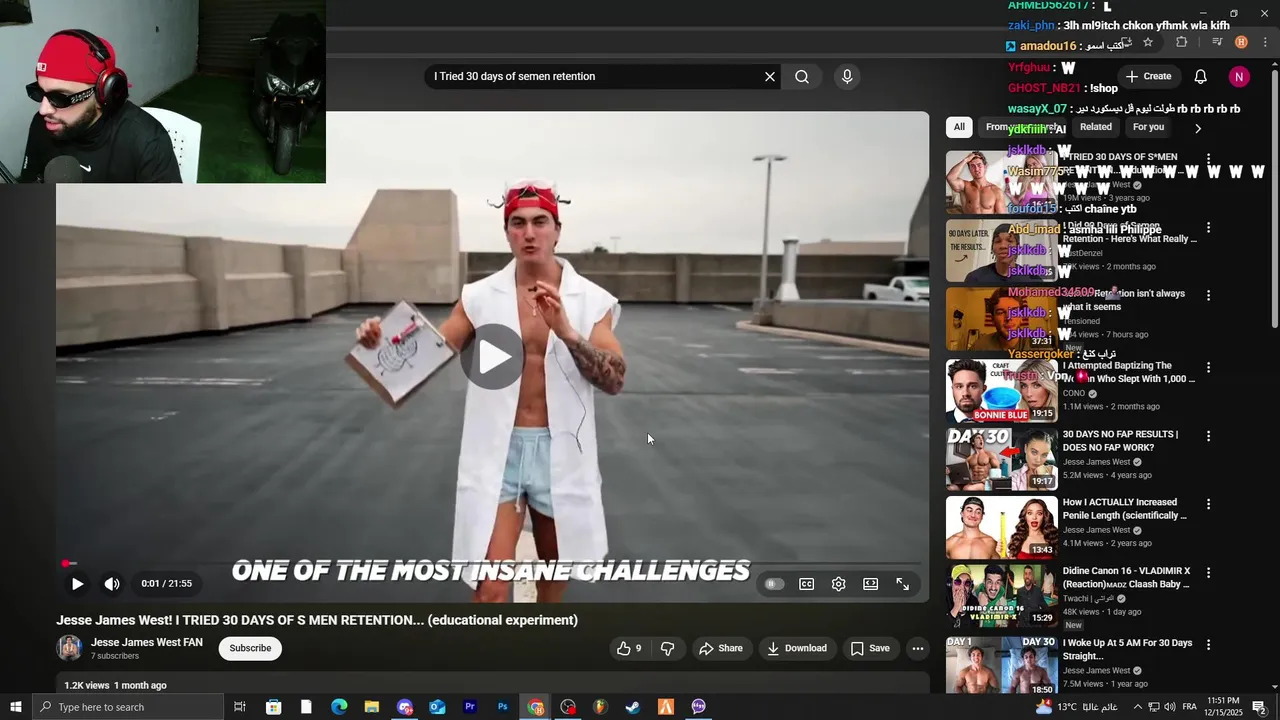Switch to theater mode
This screenshot has height=720, width=1280.
(x=871, y=584)
